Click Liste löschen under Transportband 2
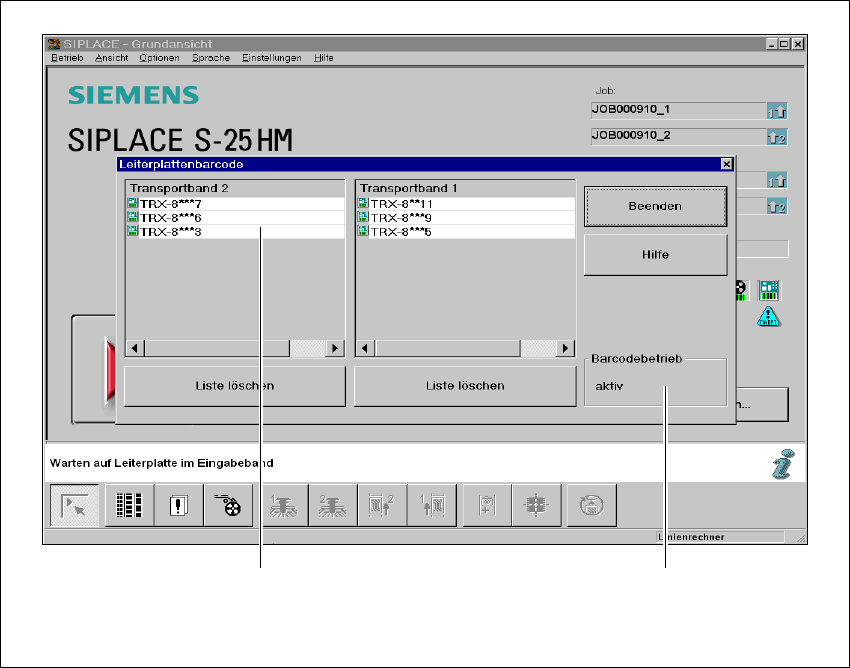The image size is (850, 668). [234, 385]
